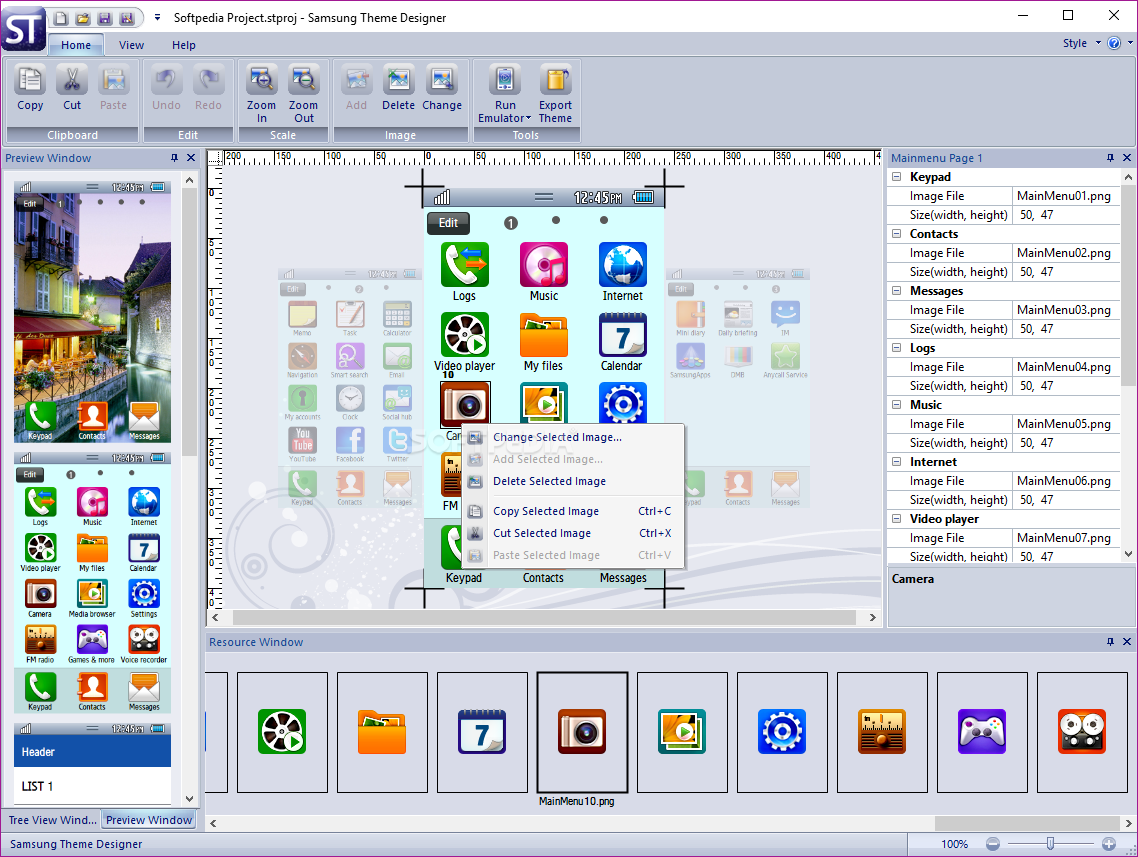The height and width of the screenshot is (857, 1138).
Task: Open the Help ribbon tab
Action: (x=184, y=45)
